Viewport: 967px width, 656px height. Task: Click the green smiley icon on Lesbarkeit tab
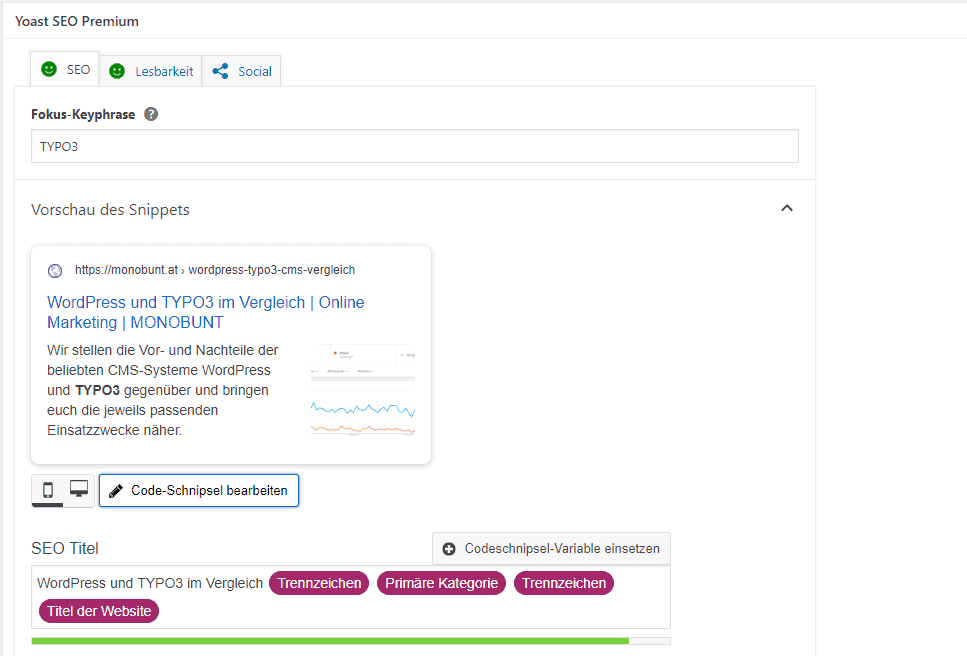(117, 72)
